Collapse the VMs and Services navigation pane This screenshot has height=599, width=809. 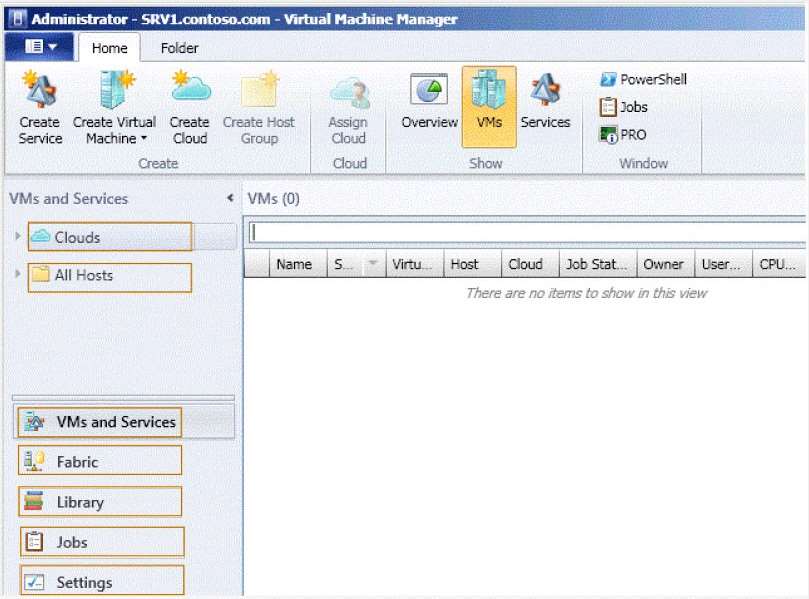click(230, 198)
